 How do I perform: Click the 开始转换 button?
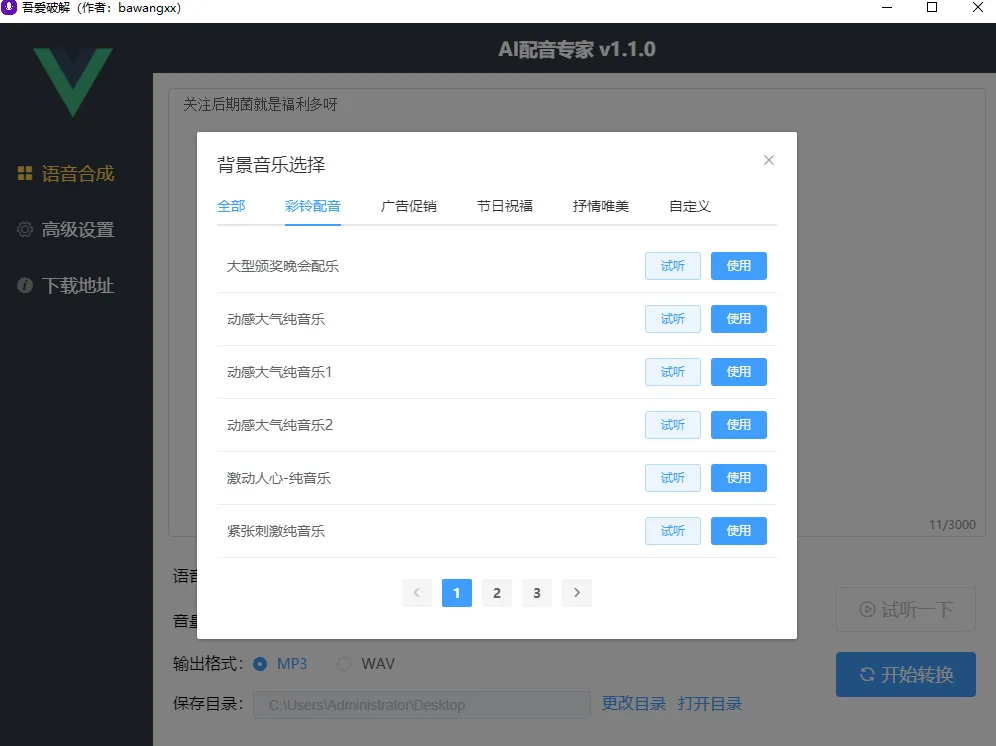click(906, 674)
